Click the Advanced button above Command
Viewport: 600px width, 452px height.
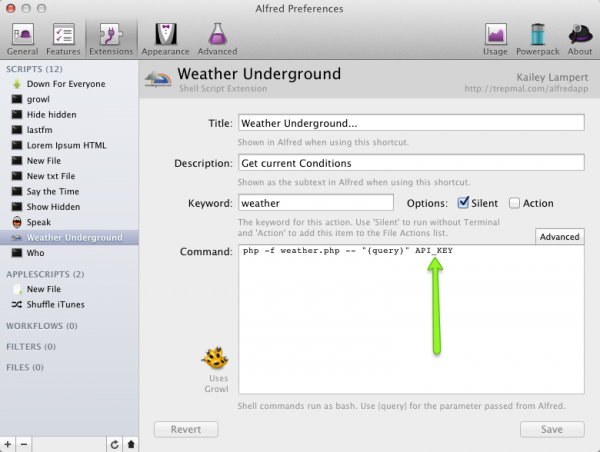[x=559, y=237]
